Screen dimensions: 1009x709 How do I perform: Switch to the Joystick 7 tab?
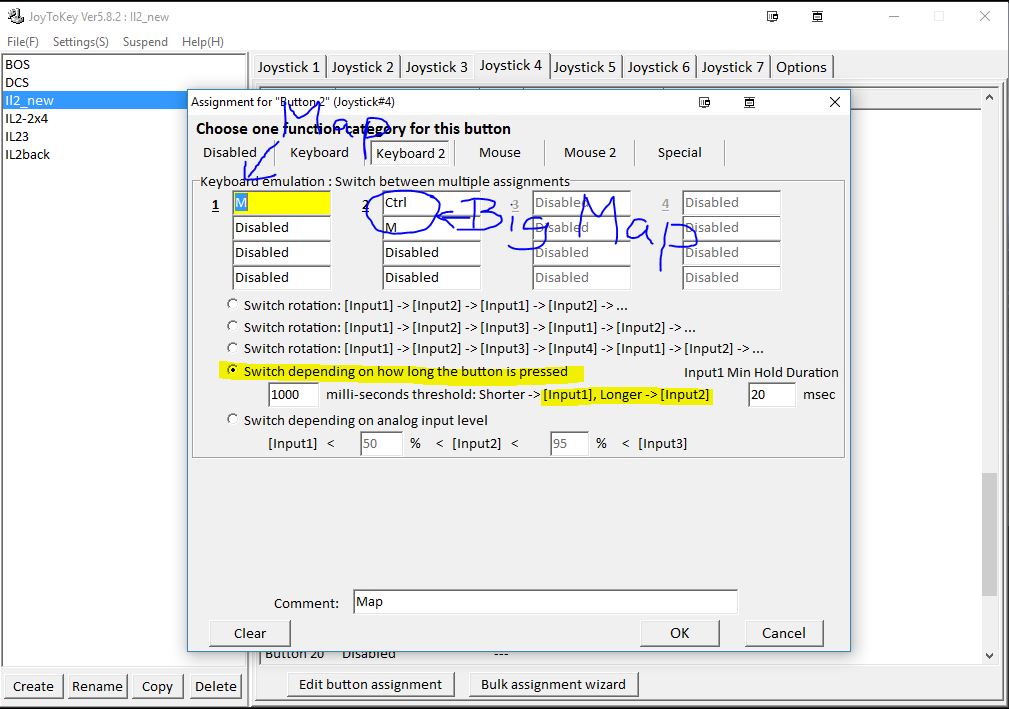click(732, 67)
